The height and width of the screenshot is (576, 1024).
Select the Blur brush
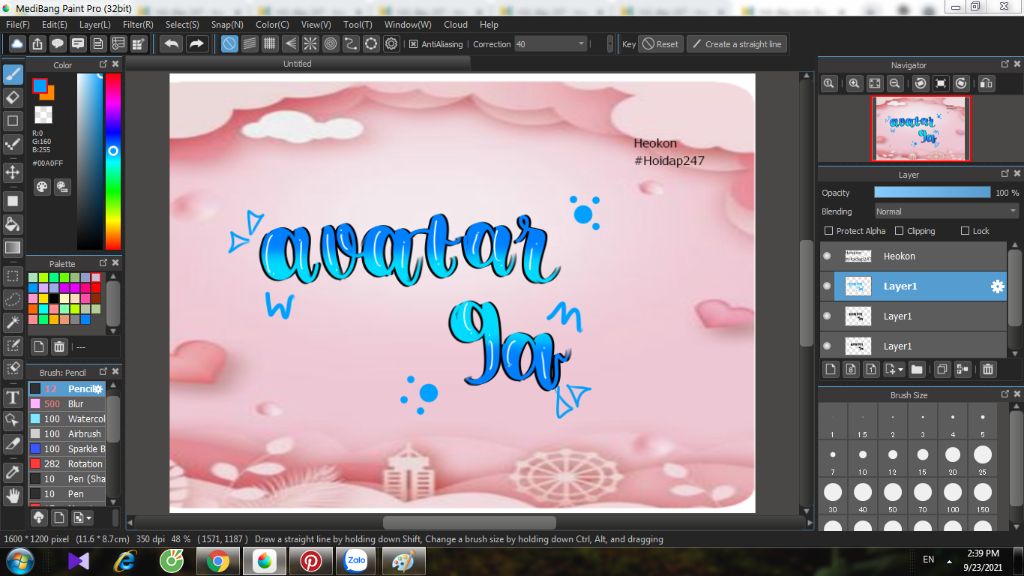pyautogui.click(x=67, y=404)
